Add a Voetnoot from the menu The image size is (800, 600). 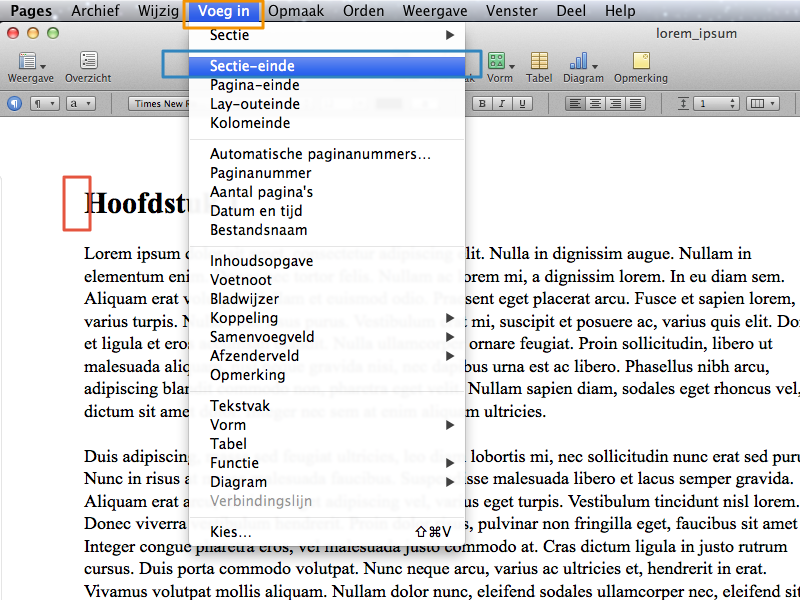click(x=327, y=280)
